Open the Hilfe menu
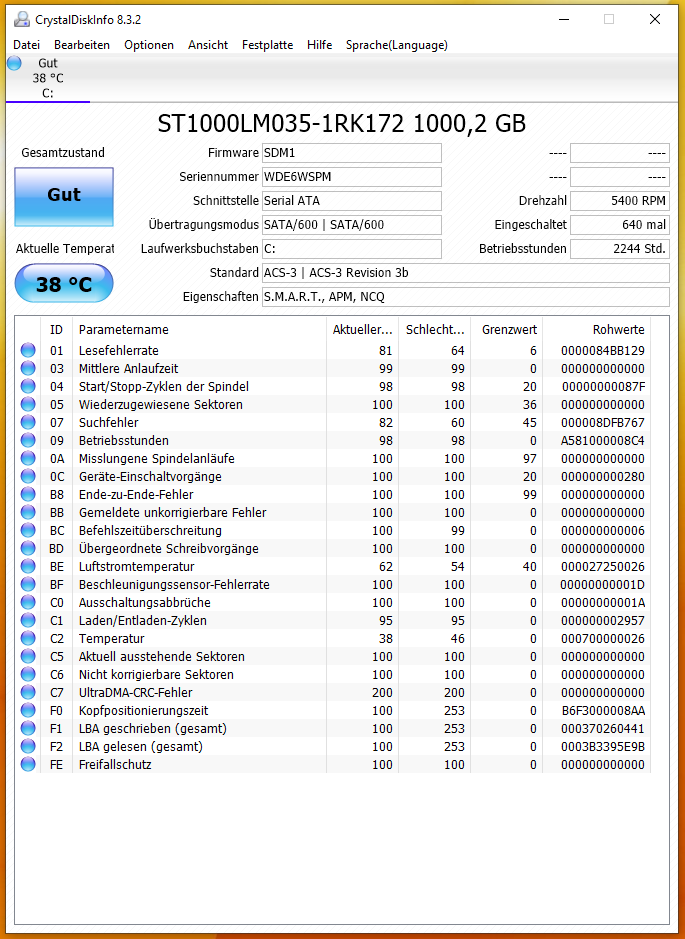Viewport: 685px width, 939px height. [319, 45]
